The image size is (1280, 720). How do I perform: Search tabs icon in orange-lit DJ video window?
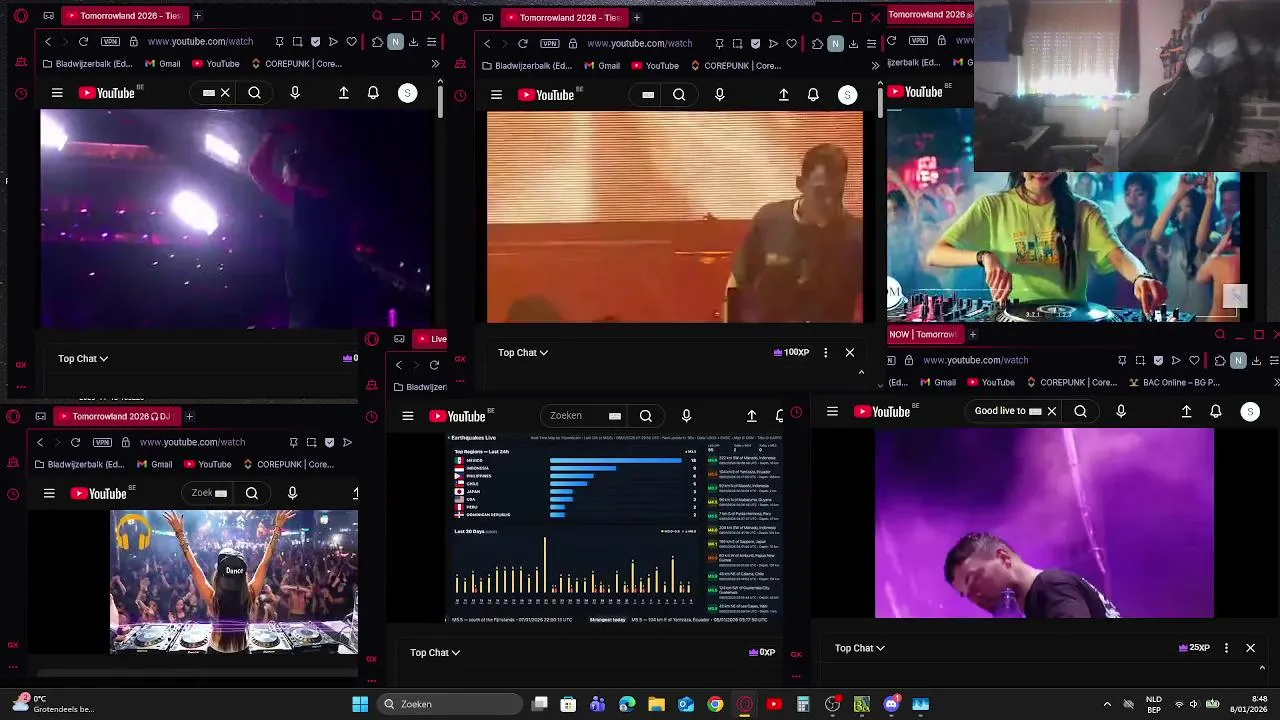(x=817, y=17)
